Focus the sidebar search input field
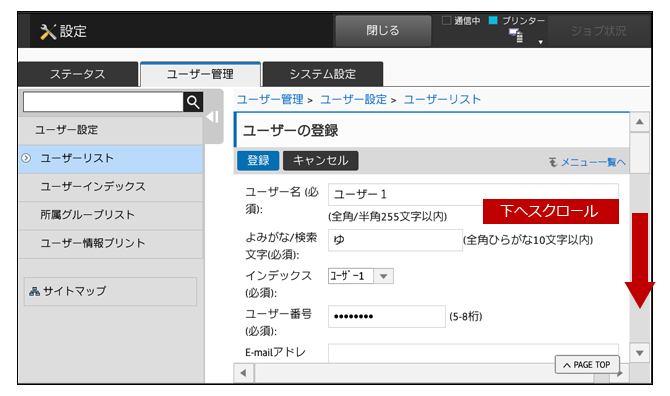This screenshot has width=670, height=396. 103,102
